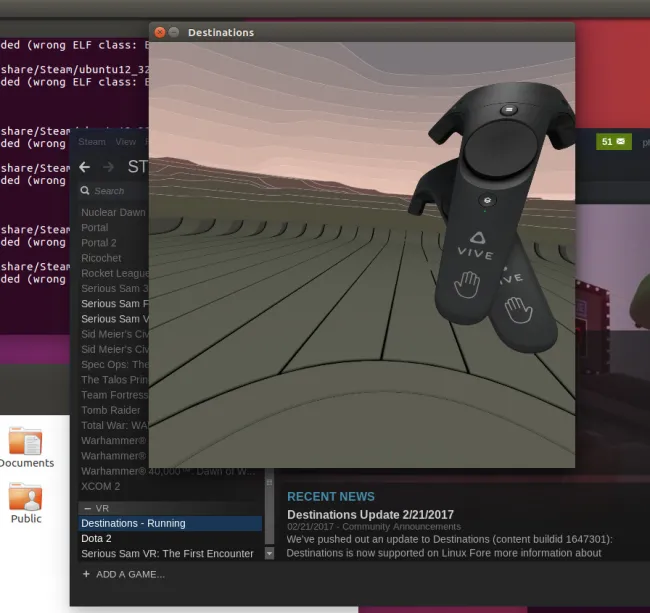The width and height of the screenshot is (650, 613).
Task: Select XCOM 2 in the game list
Action: (x=100, y=486)
